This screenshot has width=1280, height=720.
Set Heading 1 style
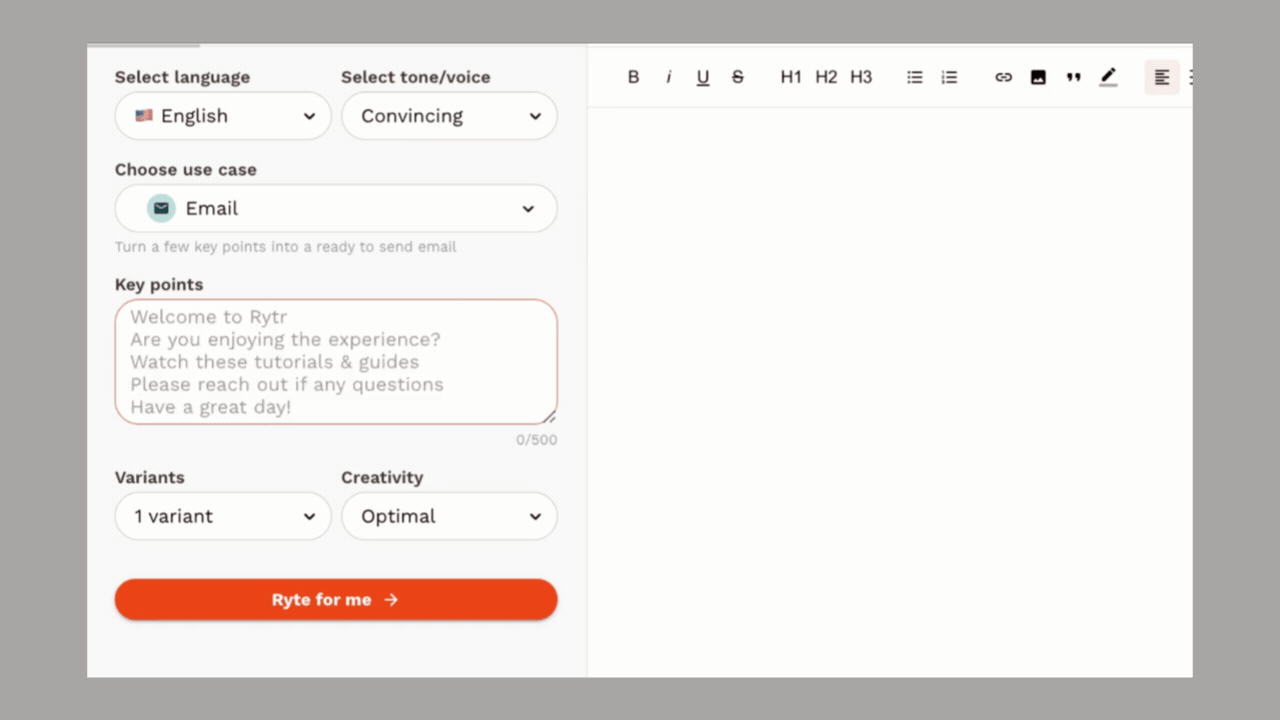[x=791, y=77]
